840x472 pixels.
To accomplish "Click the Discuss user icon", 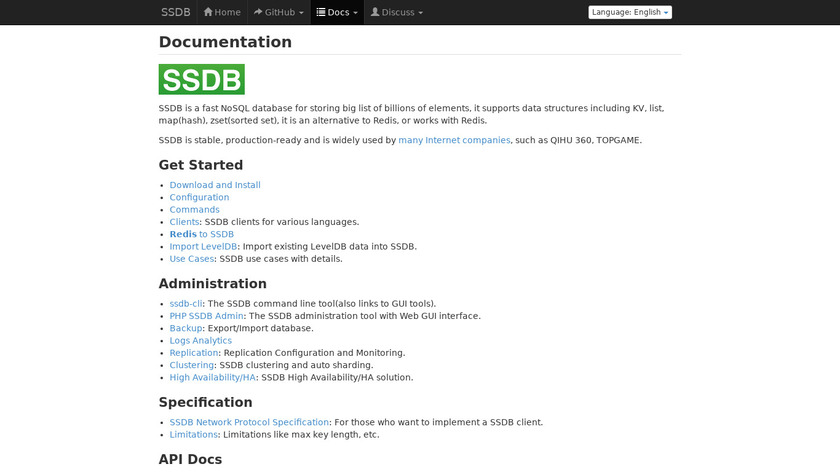I will (x=375, y=12).
